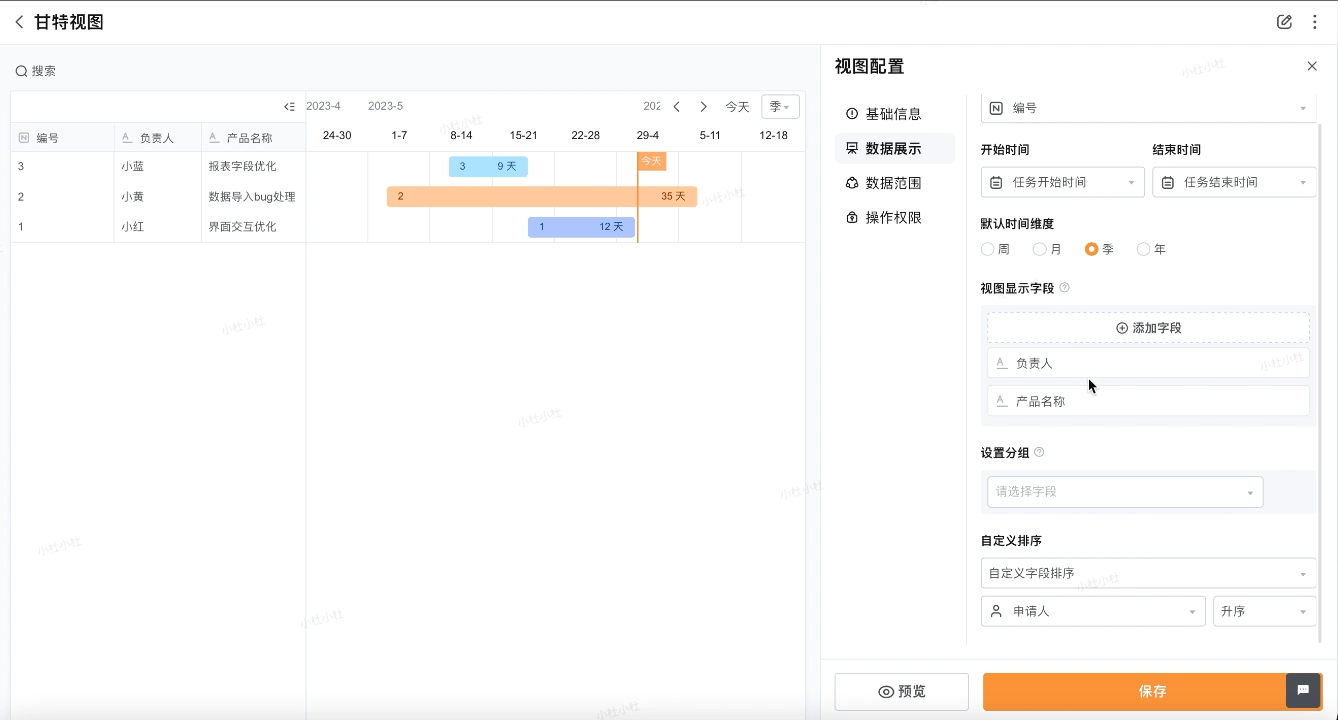Image resolution: width=1338 pixels, height=720 pixels.
Task: Open the 季 time scale dropdown
Action: 780,107
